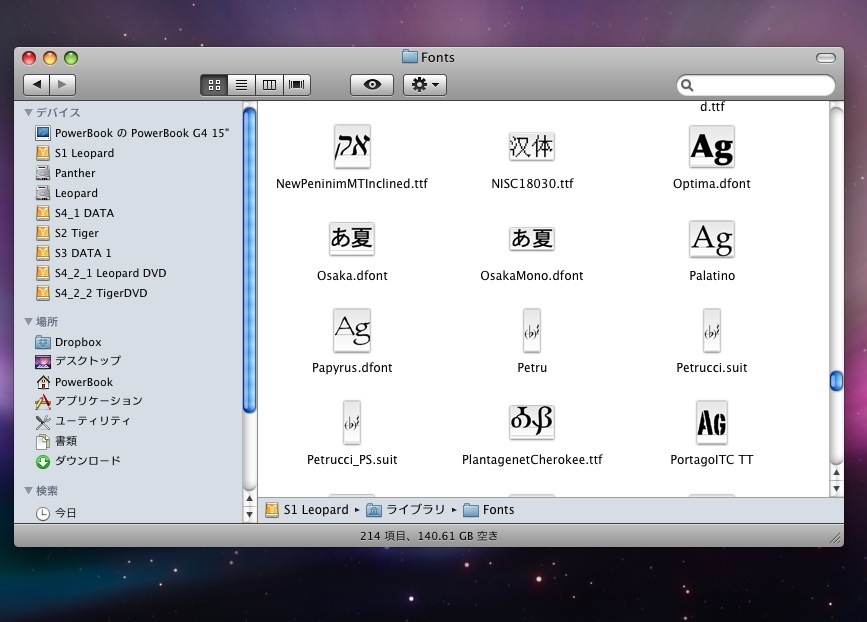Viewport: 867px width, 622px height.
Task: Select the PlantagenetCherokee.ttf font icon
Action: 531,423
